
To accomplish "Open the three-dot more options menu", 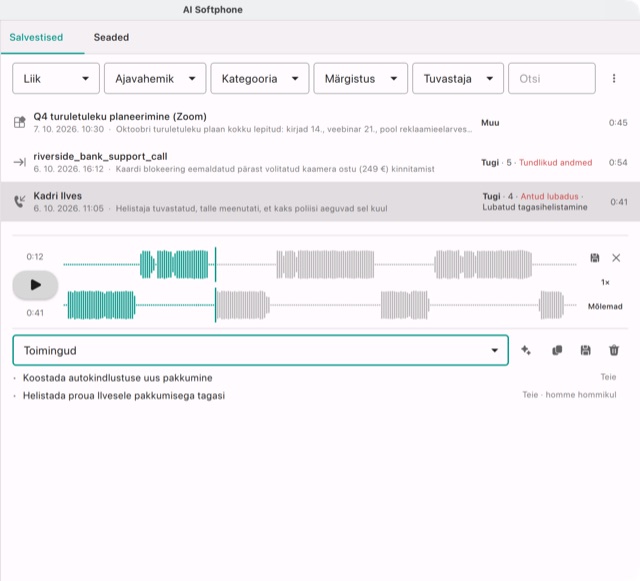I will pos(614,78).
